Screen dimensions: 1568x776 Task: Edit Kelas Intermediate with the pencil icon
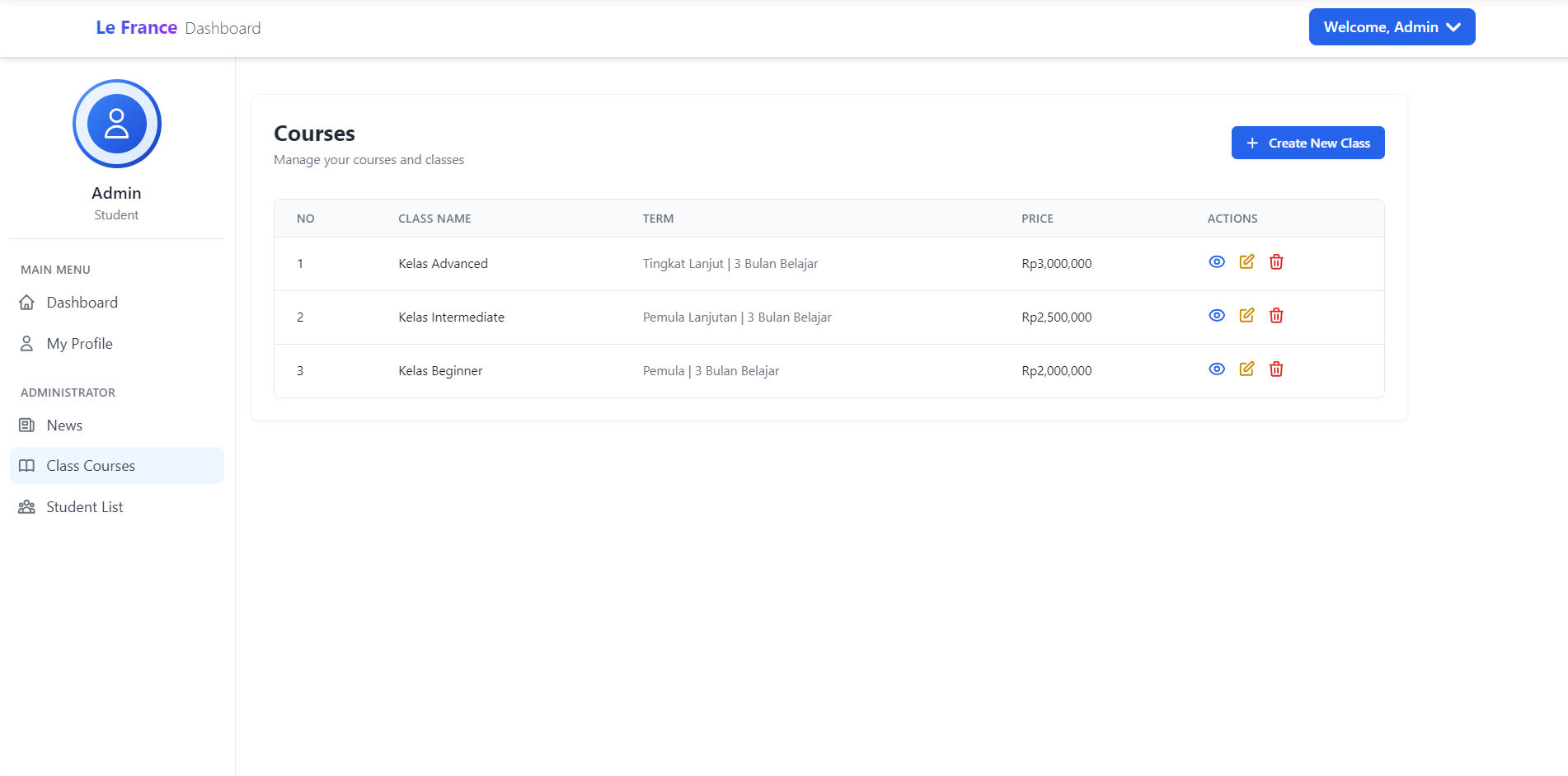pos(1246,315)
